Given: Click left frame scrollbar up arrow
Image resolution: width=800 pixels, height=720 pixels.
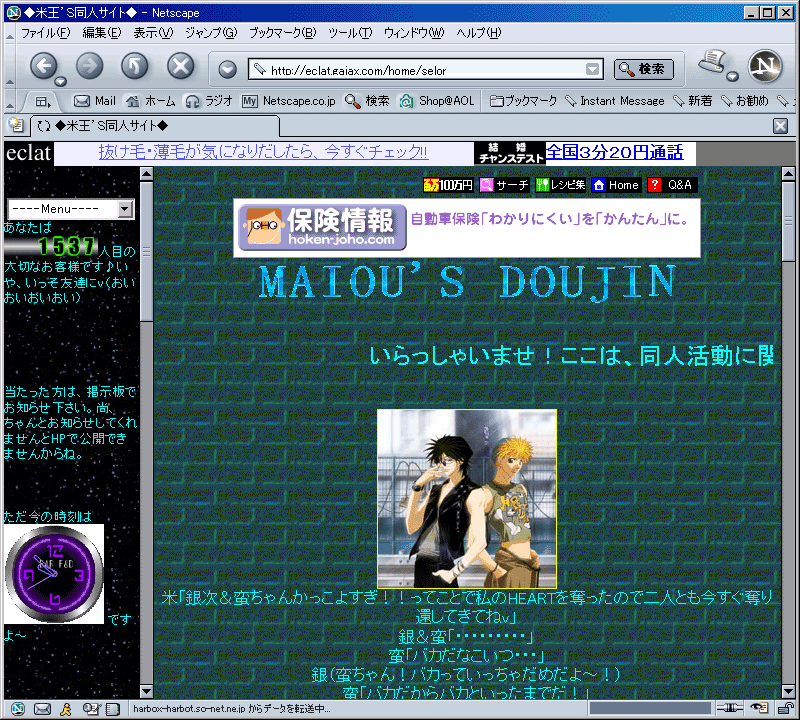Looking at the screenshot, I should pos(146,174).
